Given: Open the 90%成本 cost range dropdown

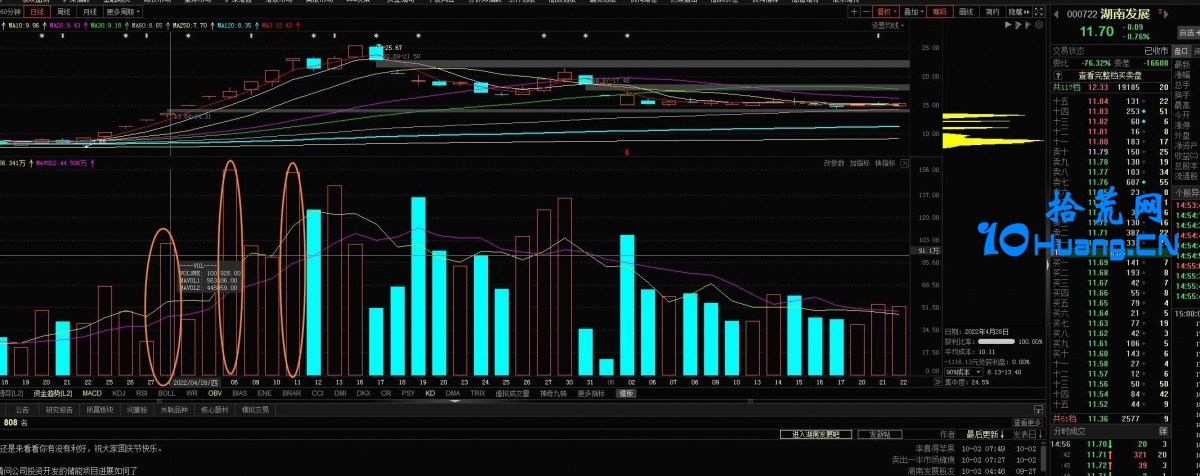Looking at the screenshot, I should click(966, 371).
